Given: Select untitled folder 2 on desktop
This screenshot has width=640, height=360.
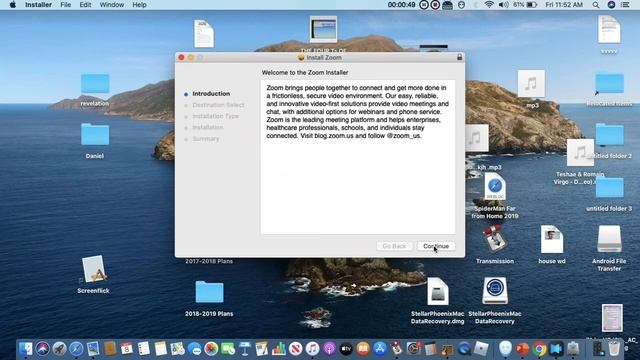Looking at the screenshot, I should click(x=609, y=135).
